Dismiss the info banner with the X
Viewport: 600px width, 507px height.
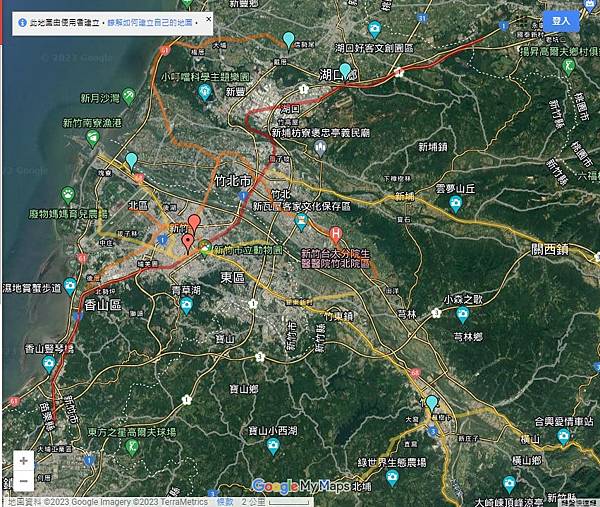pos(209,19)
